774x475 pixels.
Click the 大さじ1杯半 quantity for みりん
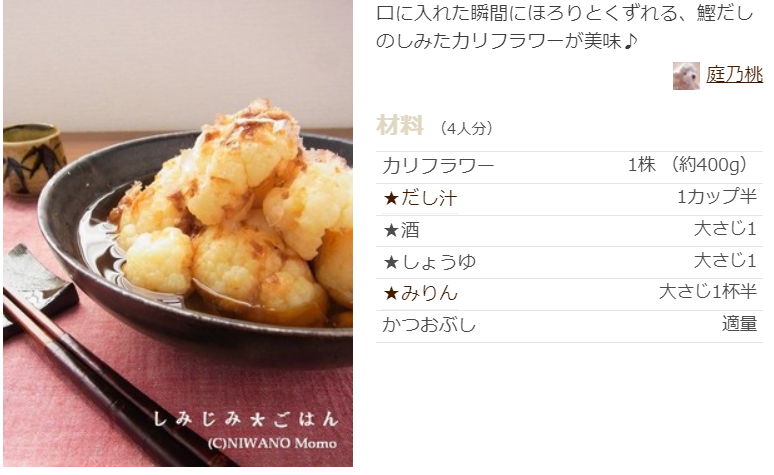[x=708, y=292]
